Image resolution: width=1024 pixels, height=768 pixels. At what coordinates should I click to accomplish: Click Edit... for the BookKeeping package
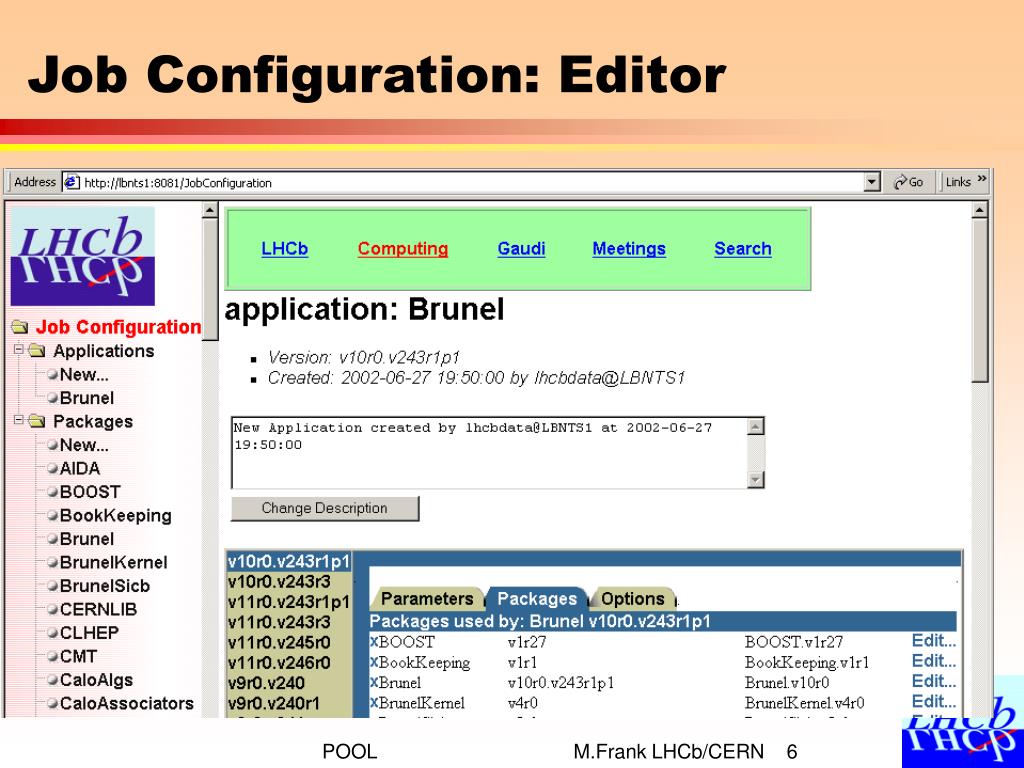point(934,661)
